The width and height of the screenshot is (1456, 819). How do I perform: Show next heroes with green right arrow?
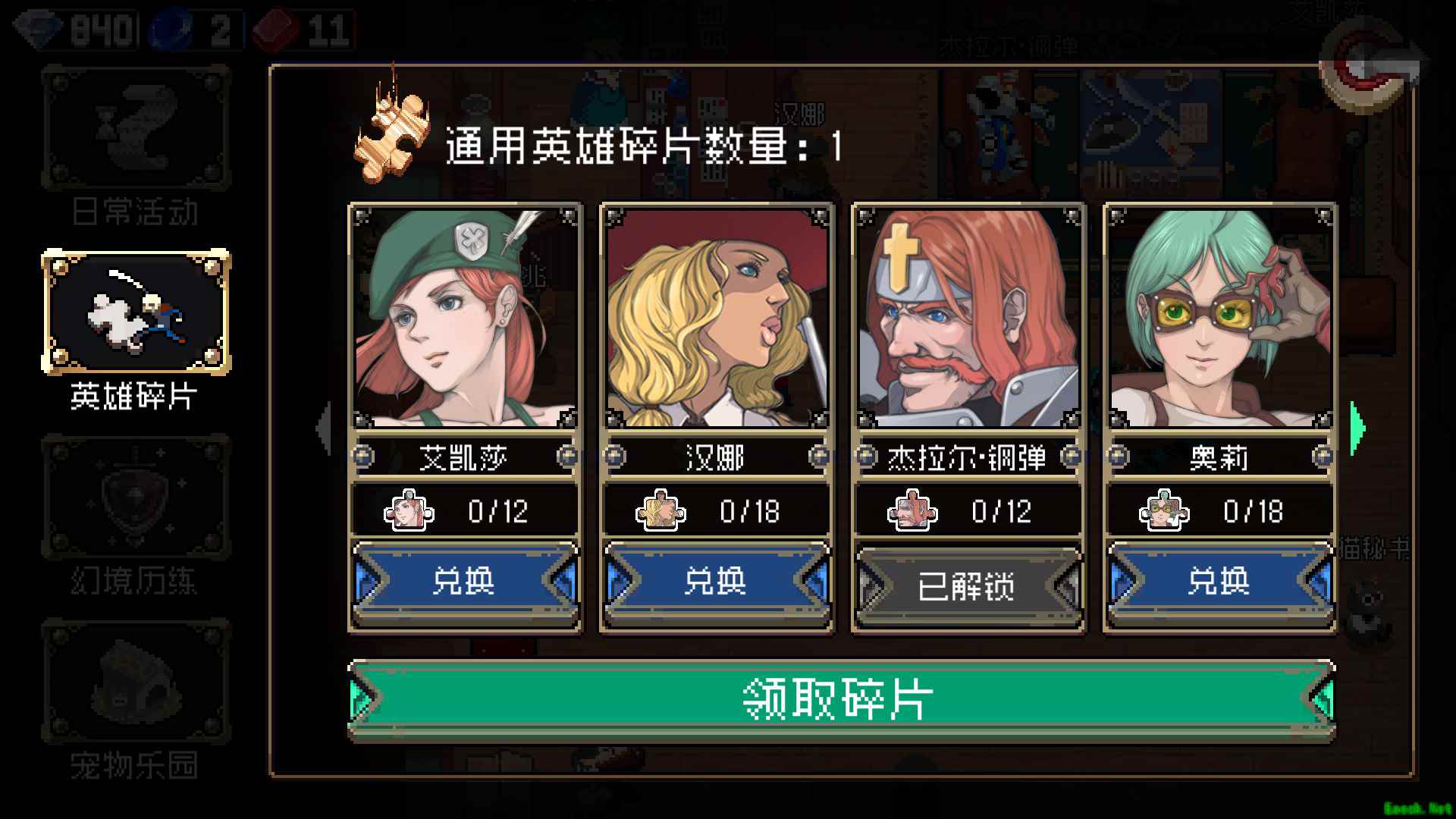click(1357, 428)
